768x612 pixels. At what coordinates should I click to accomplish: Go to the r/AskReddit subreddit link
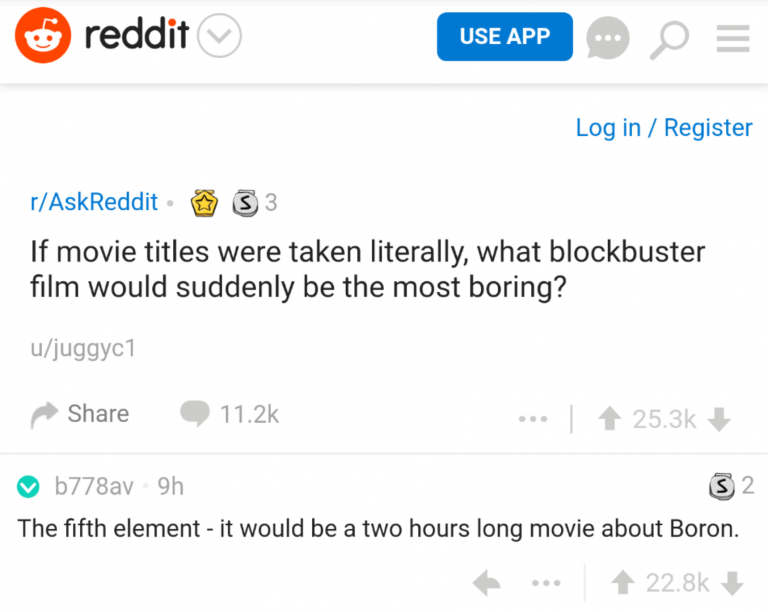[94, 202]
